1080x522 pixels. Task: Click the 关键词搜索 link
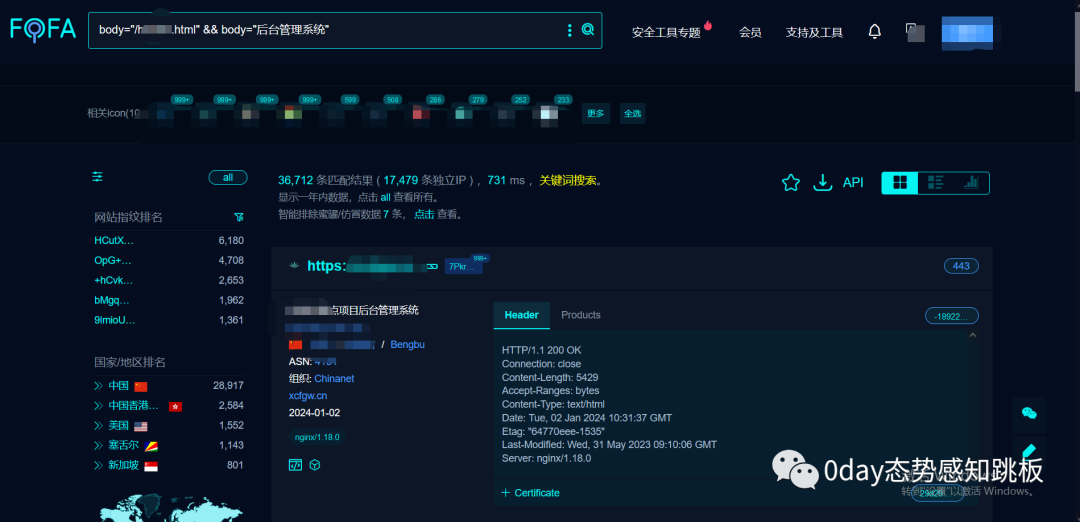click(x=568, y=180)
